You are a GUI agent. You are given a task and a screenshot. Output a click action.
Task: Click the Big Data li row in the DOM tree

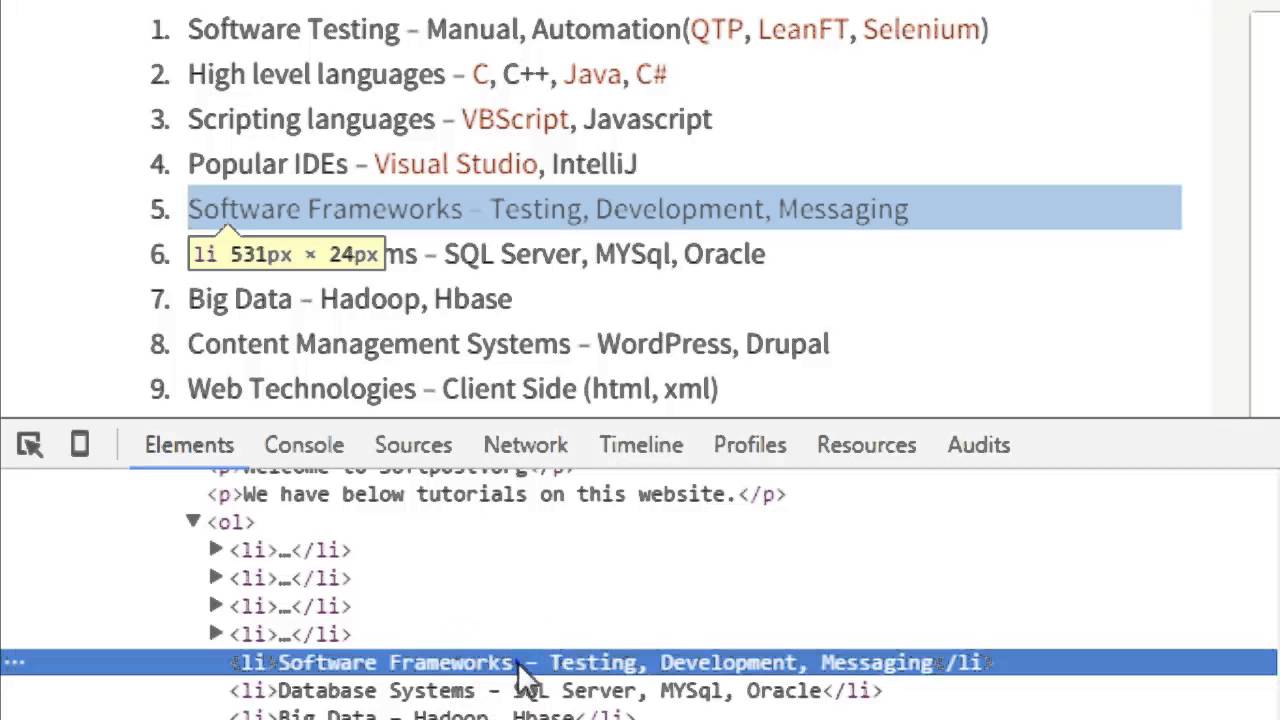click(432, 715)
